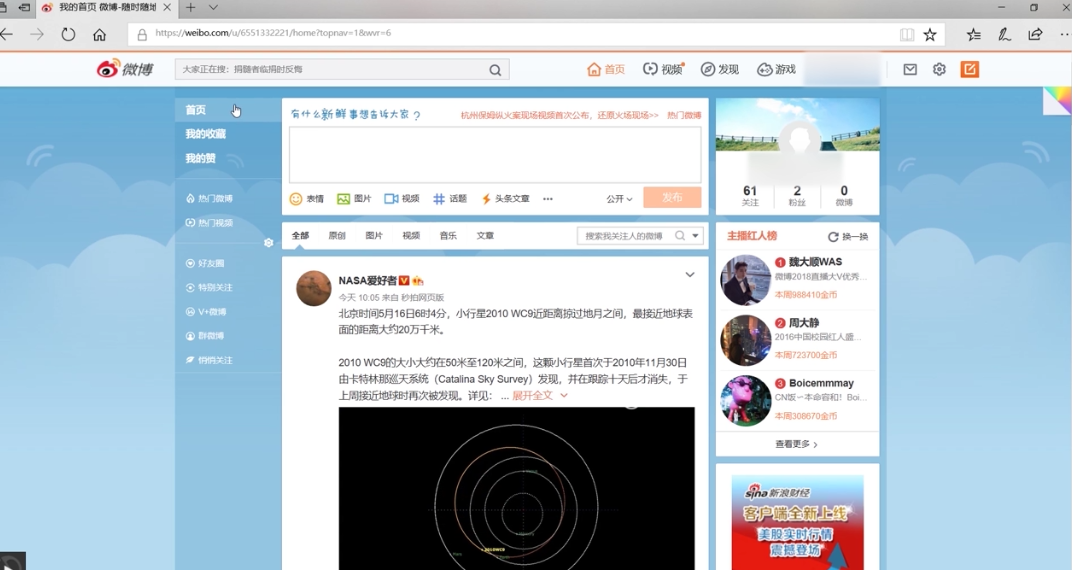Open 群微博 in left sidebar
Screen dimensions: 1072x570
tap(205, 336)
